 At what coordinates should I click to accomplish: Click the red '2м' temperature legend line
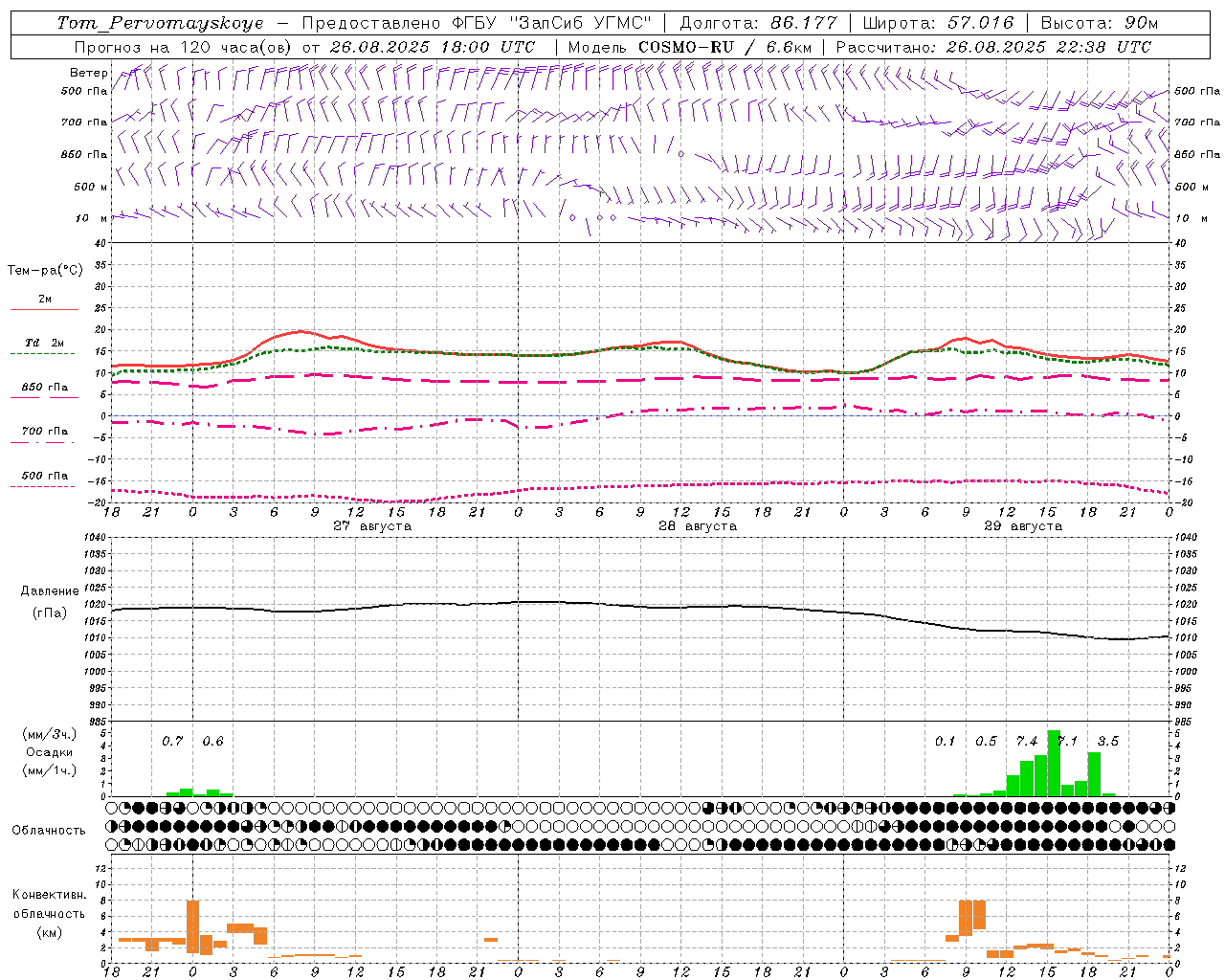45,309
